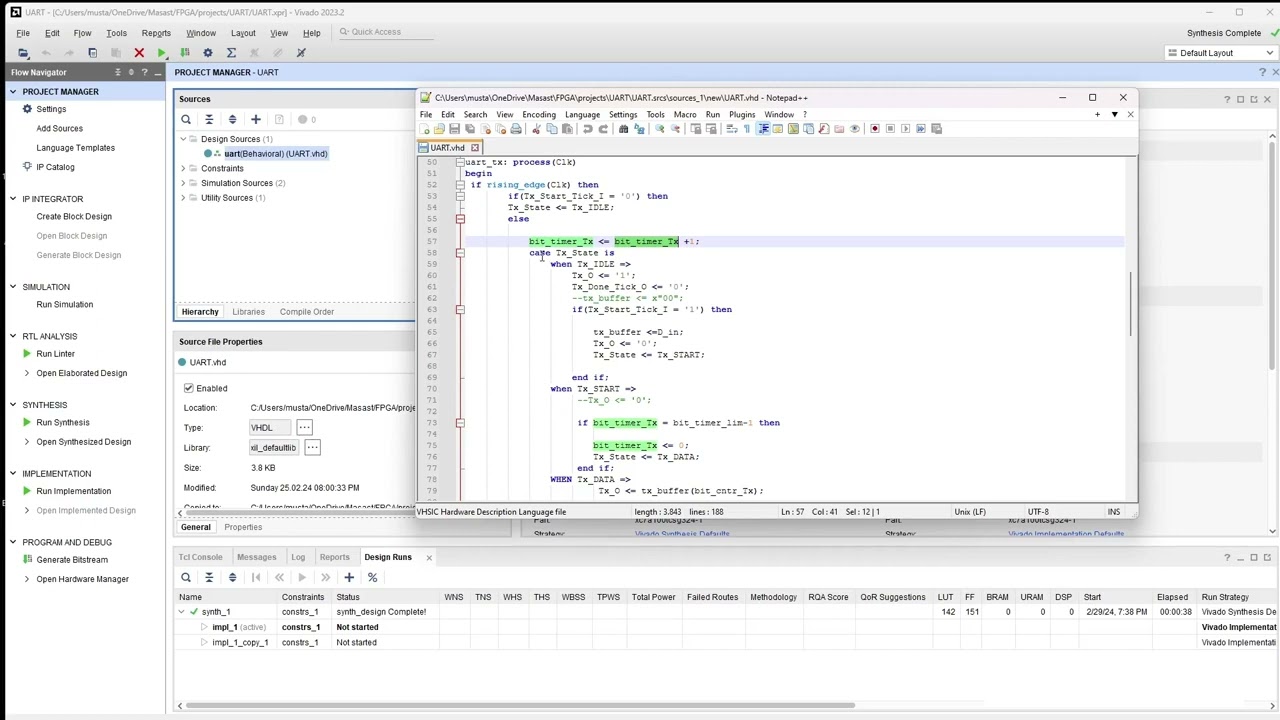Select uart(Behavioral) (UART.vhd) in Sources tree

(x=275, y=154)
